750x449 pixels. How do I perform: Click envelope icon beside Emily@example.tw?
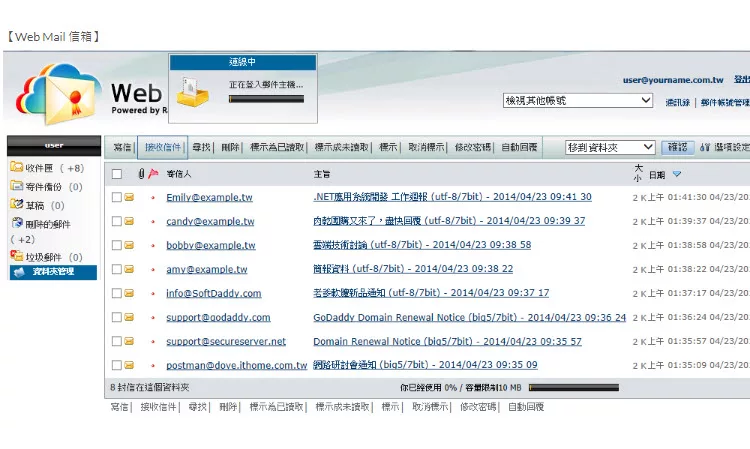(129, 198)
